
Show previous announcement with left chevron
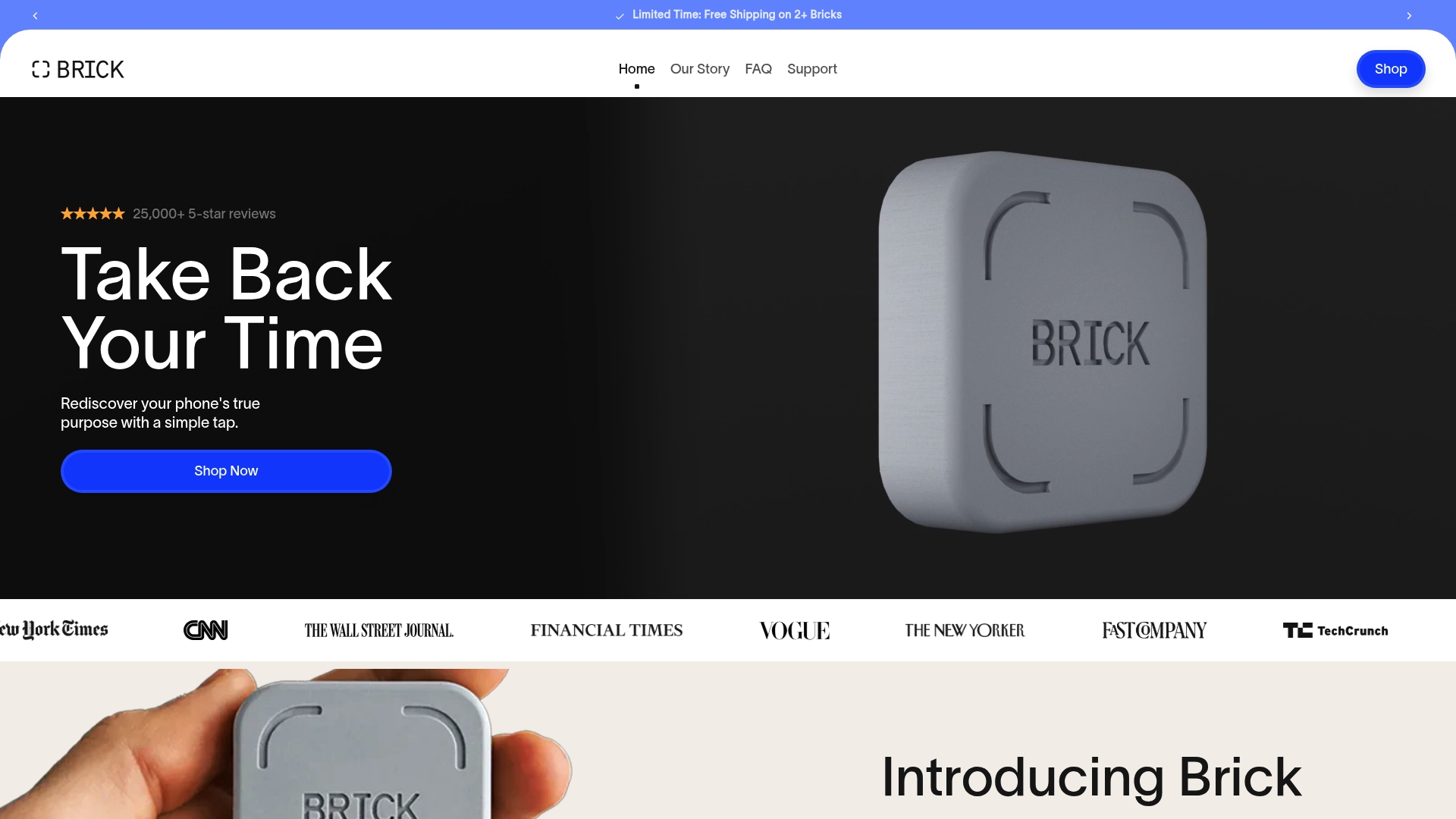click(35, 15)
